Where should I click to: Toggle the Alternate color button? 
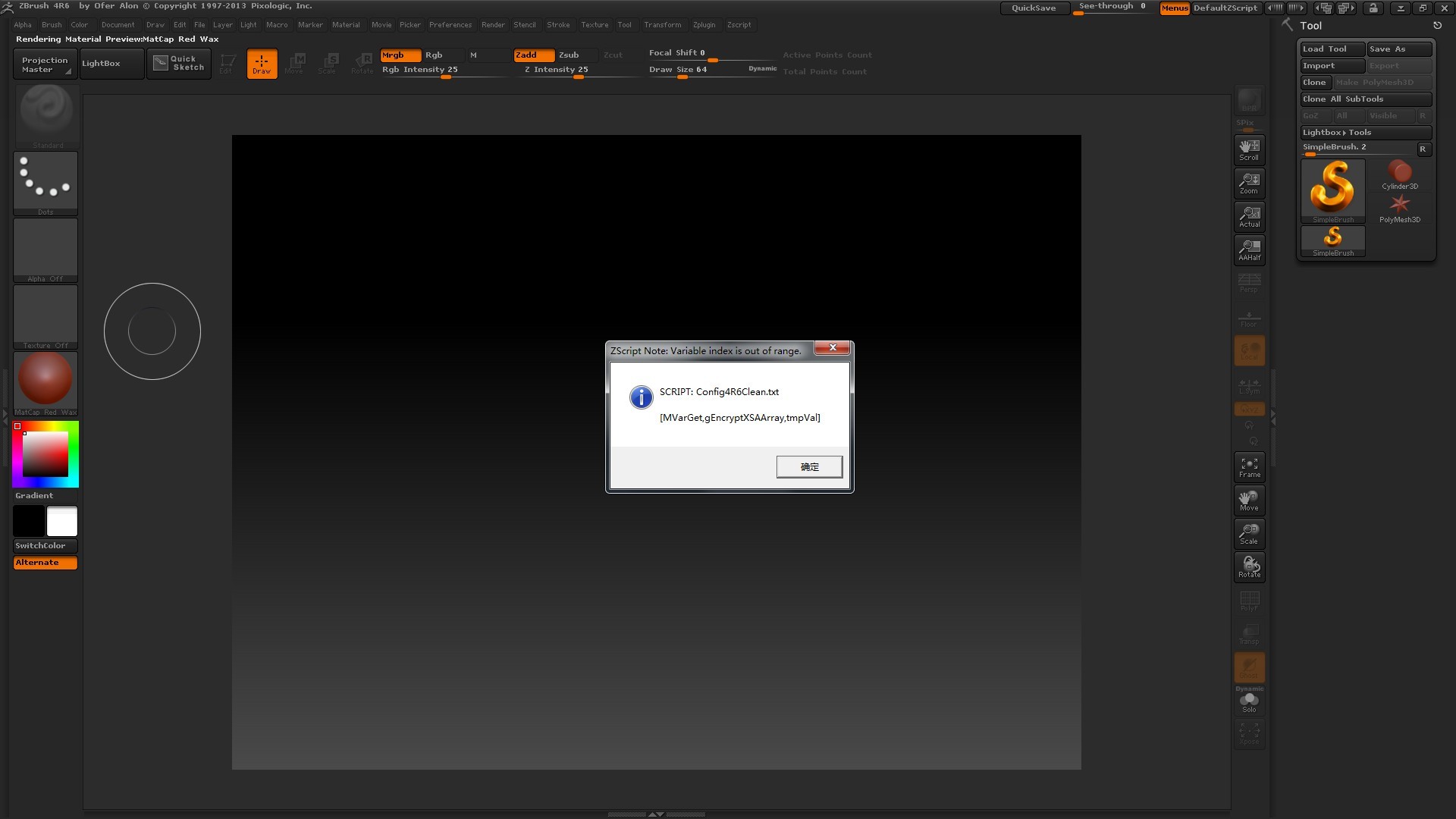point(45,563)
